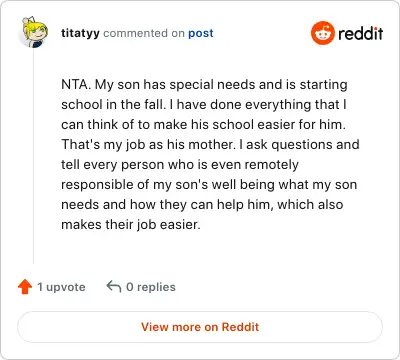Viewport: 400px width, 360px height.
Task: Click the "commented on" header text
Action: tap(144, 33)
